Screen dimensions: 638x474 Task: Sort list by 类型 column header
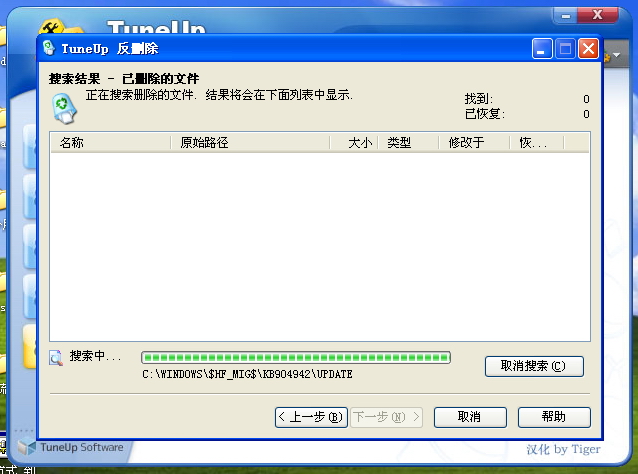coord(409,143)
